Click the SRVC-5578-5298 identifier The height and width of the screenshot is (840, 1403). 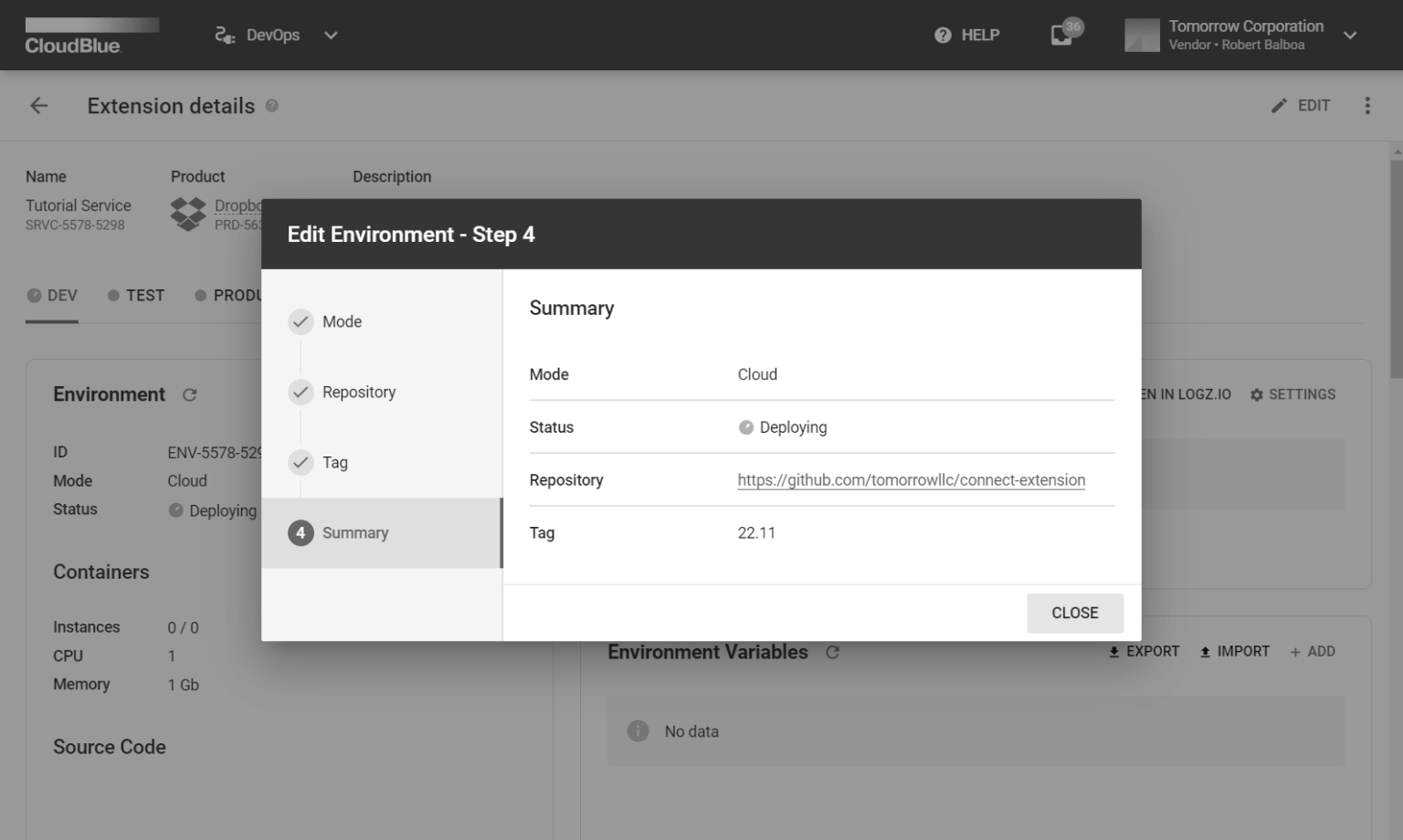click(x=75, y=226)
